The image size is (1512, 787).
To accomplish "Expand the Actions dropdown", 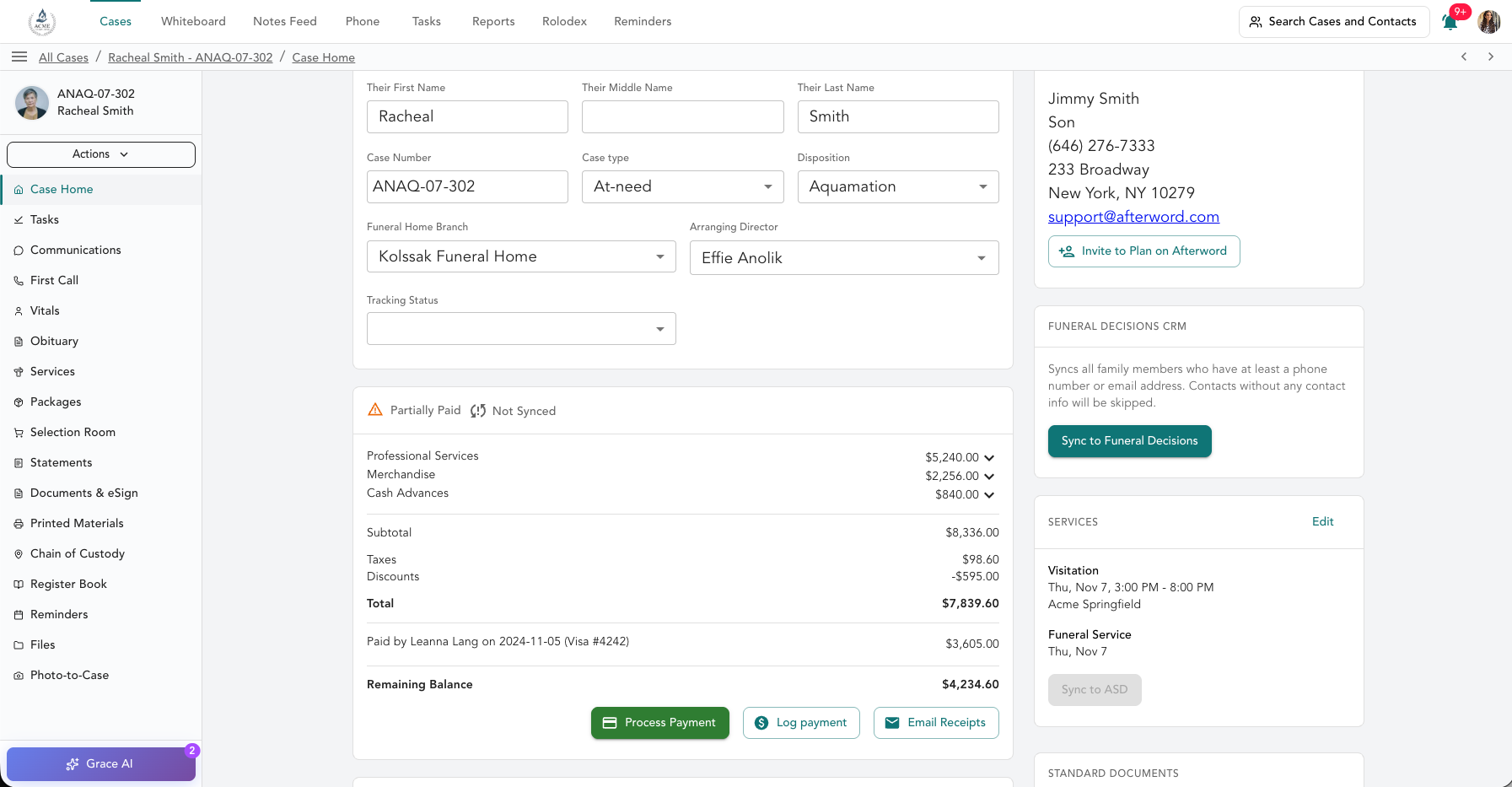I will tap(101, 154).
